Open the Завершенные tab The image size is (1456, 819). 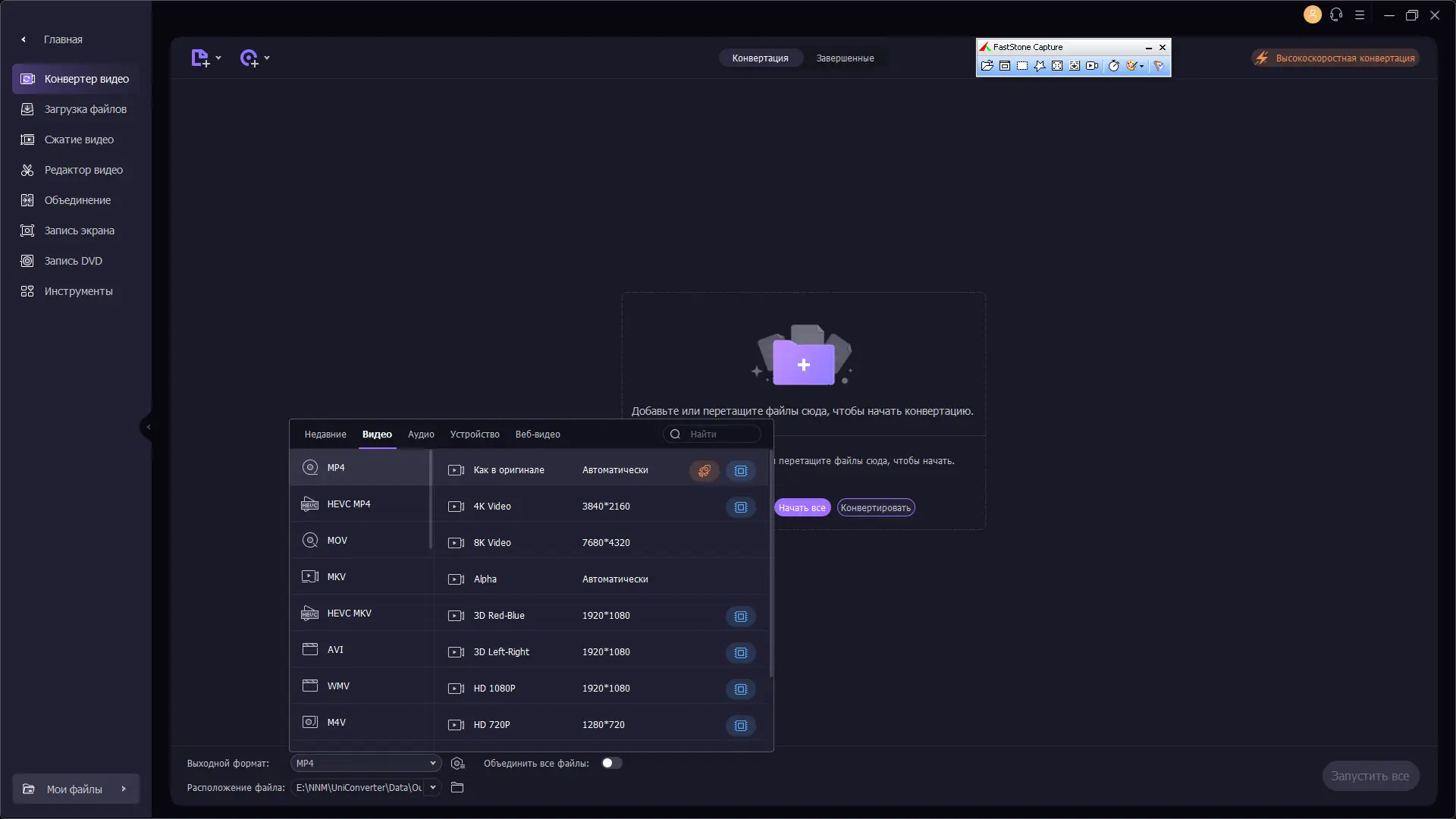point(845,58)
